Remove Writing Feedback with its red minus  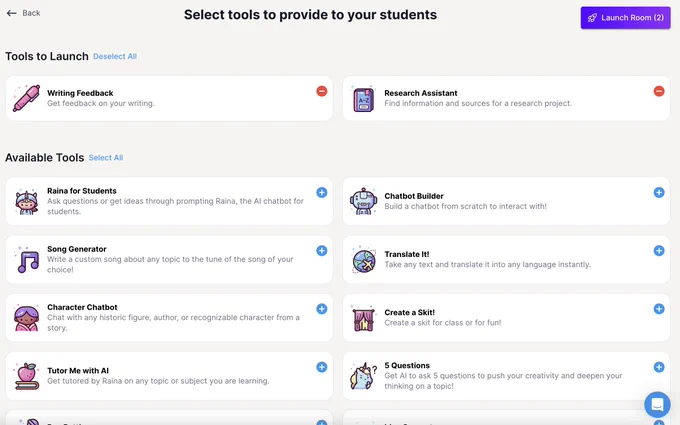point(321,91)
